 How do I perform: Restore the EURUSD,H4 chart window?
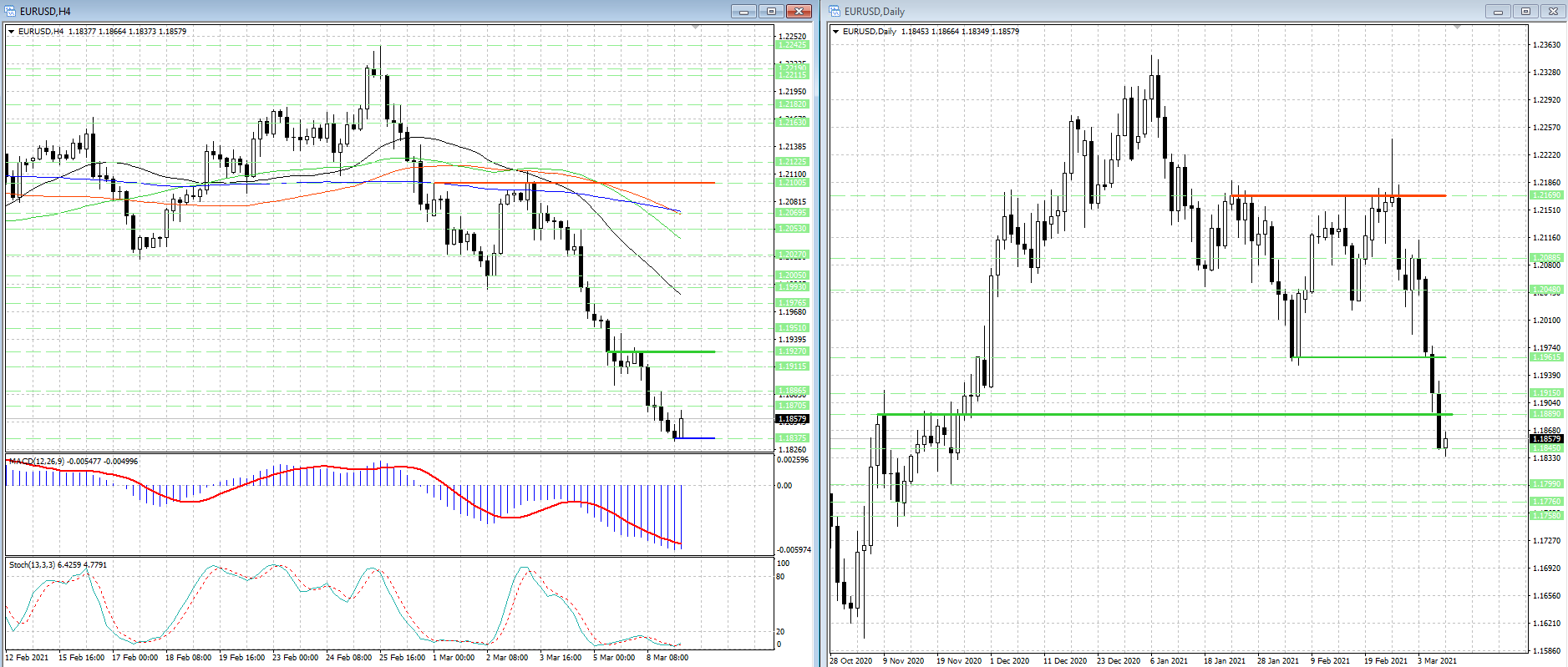coord(771,11)
